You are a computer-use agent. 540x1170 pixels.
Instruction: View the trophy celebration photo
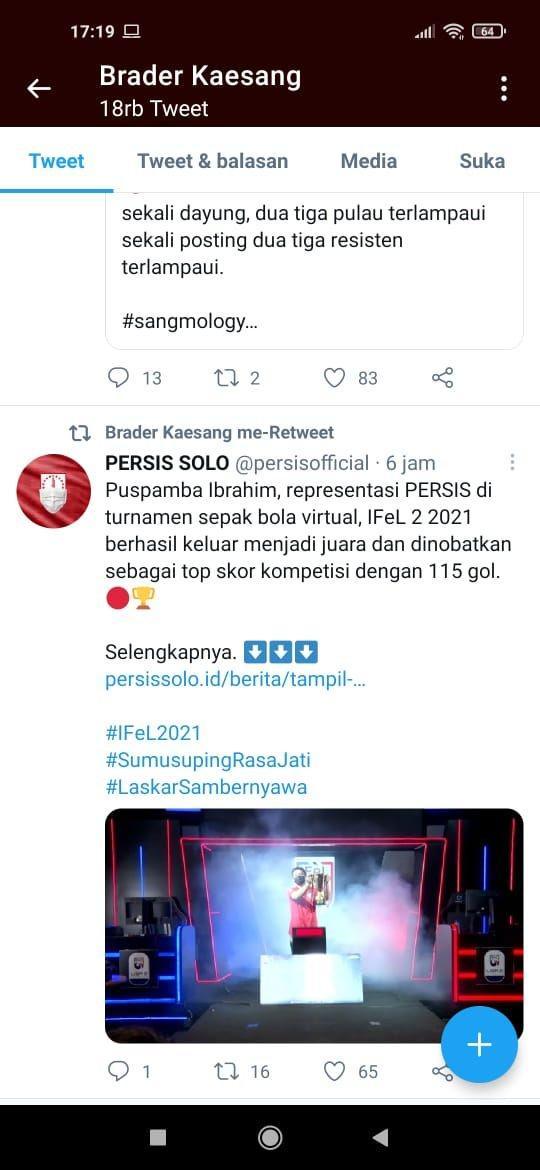pyautogui.click(x=314, y=925)
